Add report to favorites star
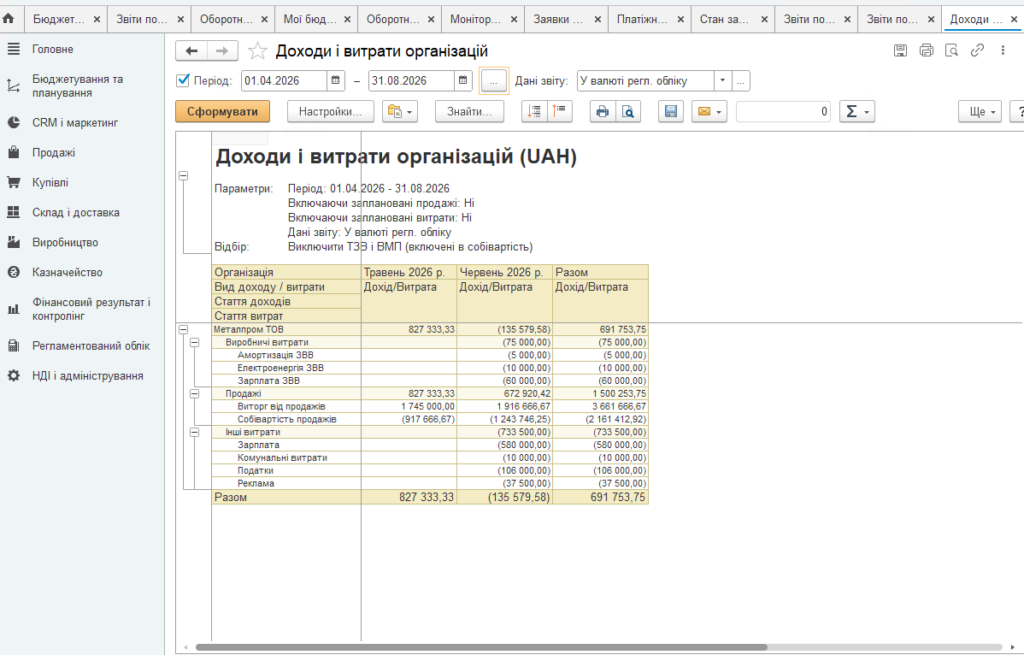 click(257, 51)
